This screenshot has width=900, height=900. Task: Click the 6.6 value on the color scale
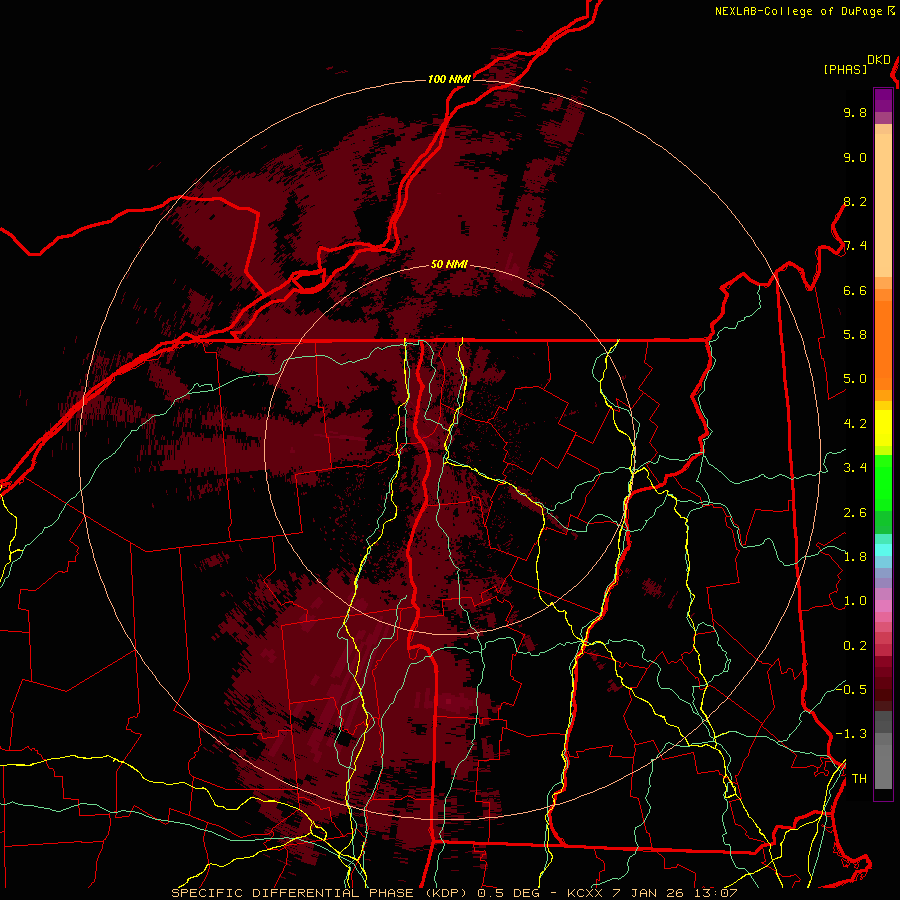pyautogui.click(x=855, y=291)
